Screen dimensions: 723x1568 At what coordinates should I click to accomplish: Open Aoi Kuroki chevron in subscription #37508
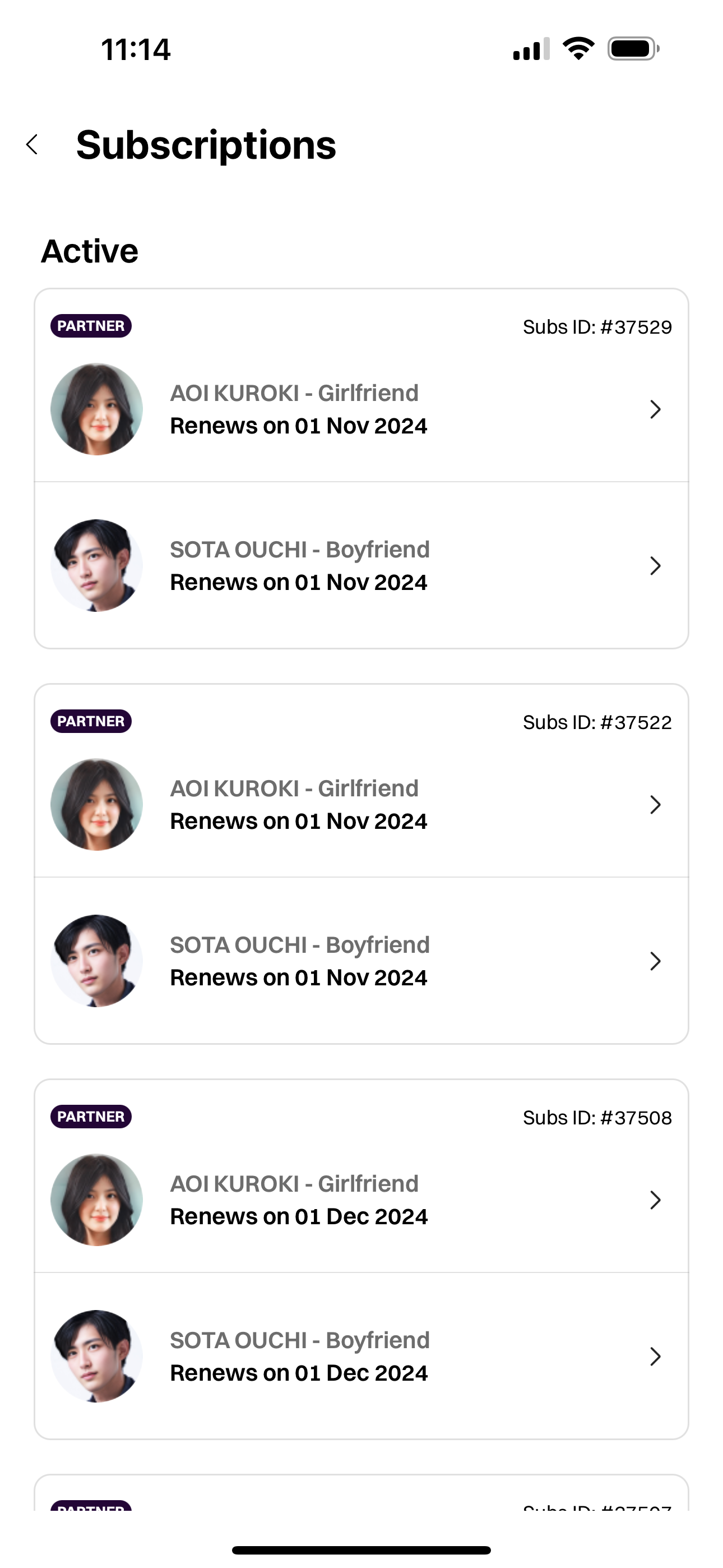[655, 1200]
